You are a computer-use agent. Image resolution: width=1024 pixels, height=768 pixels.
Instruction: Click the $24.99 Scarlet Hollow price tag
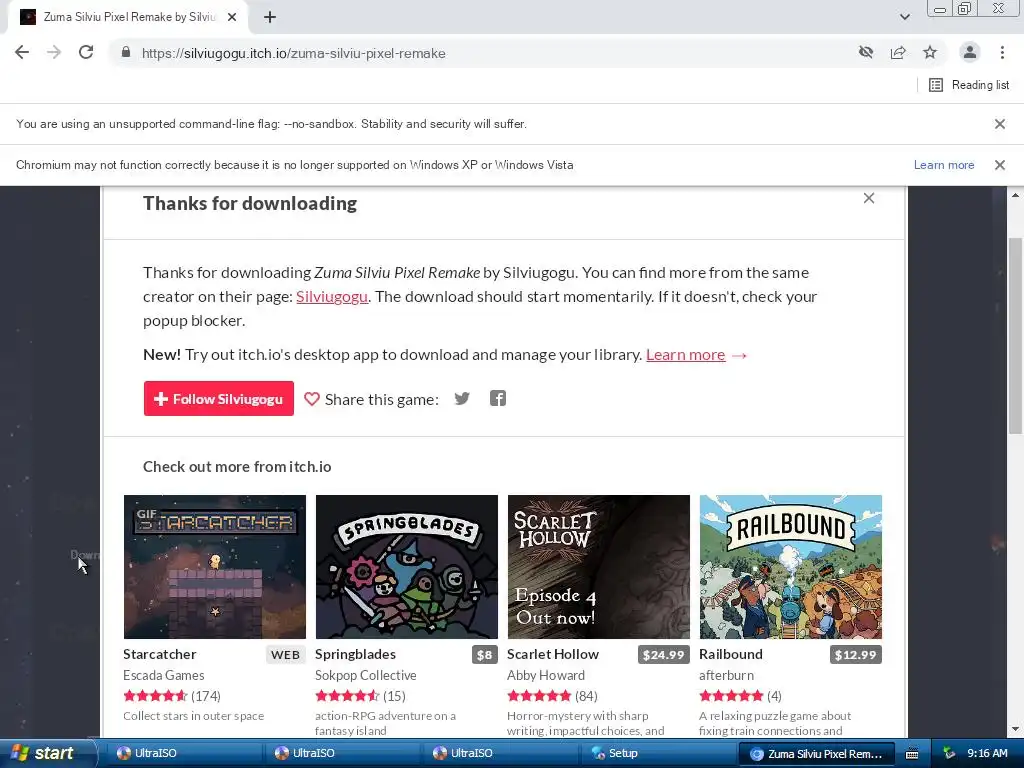coord(664,655)
